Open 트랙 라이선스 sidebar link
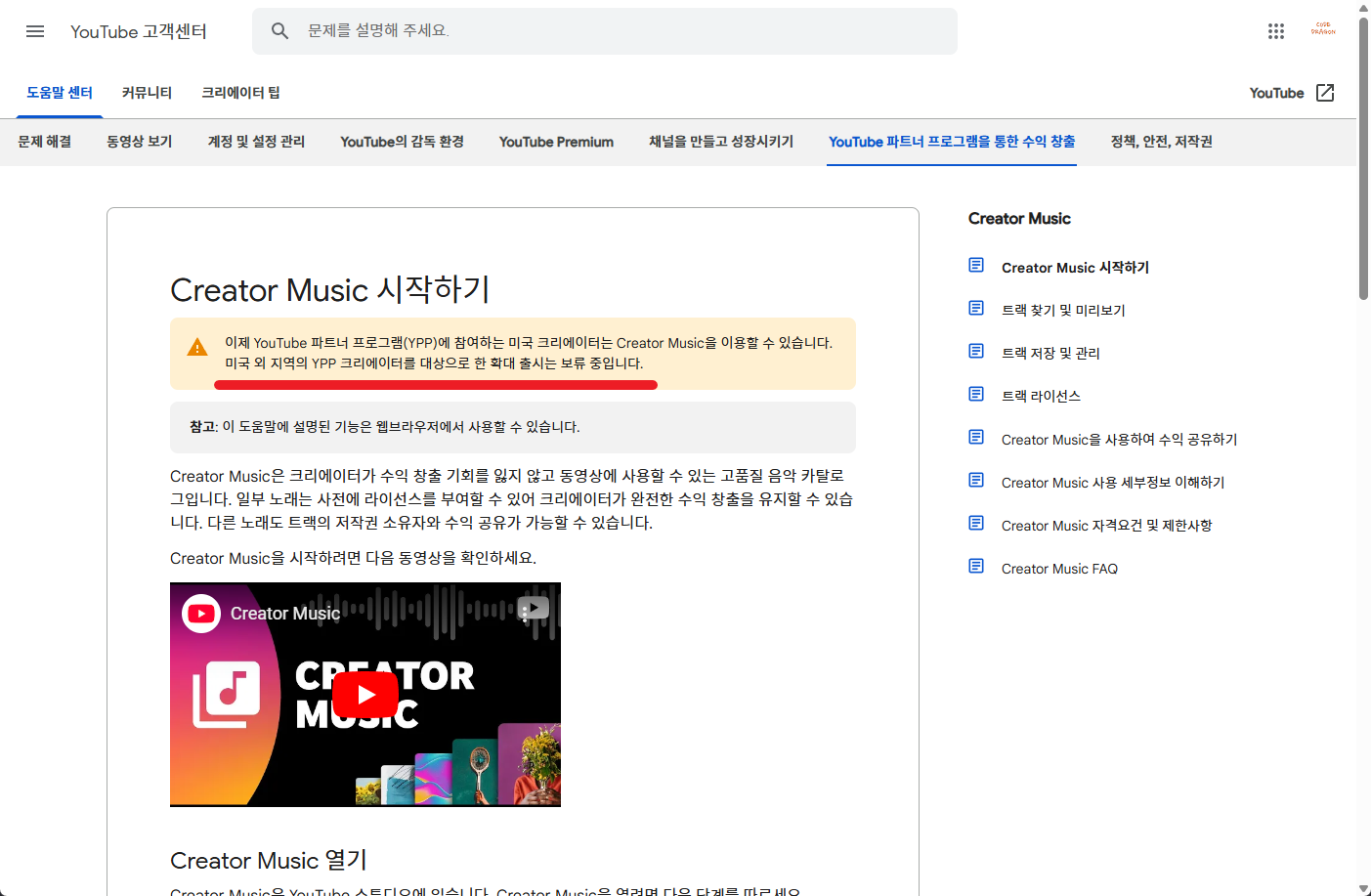Image resolution: width=1371 pixels, height=896 pixels. click(x=1041, y=397)
